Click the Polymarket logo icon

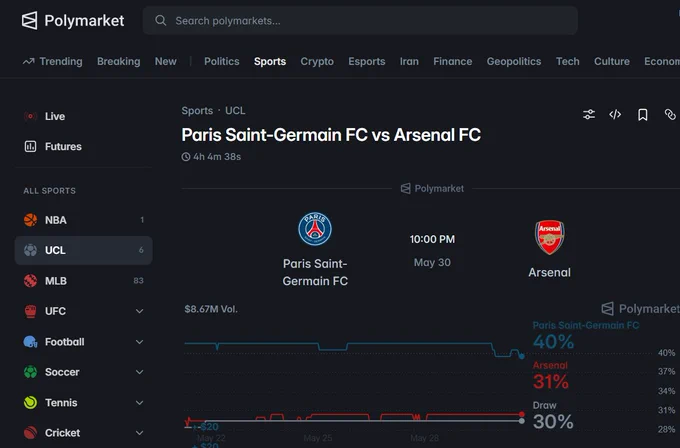coord(29,20)
